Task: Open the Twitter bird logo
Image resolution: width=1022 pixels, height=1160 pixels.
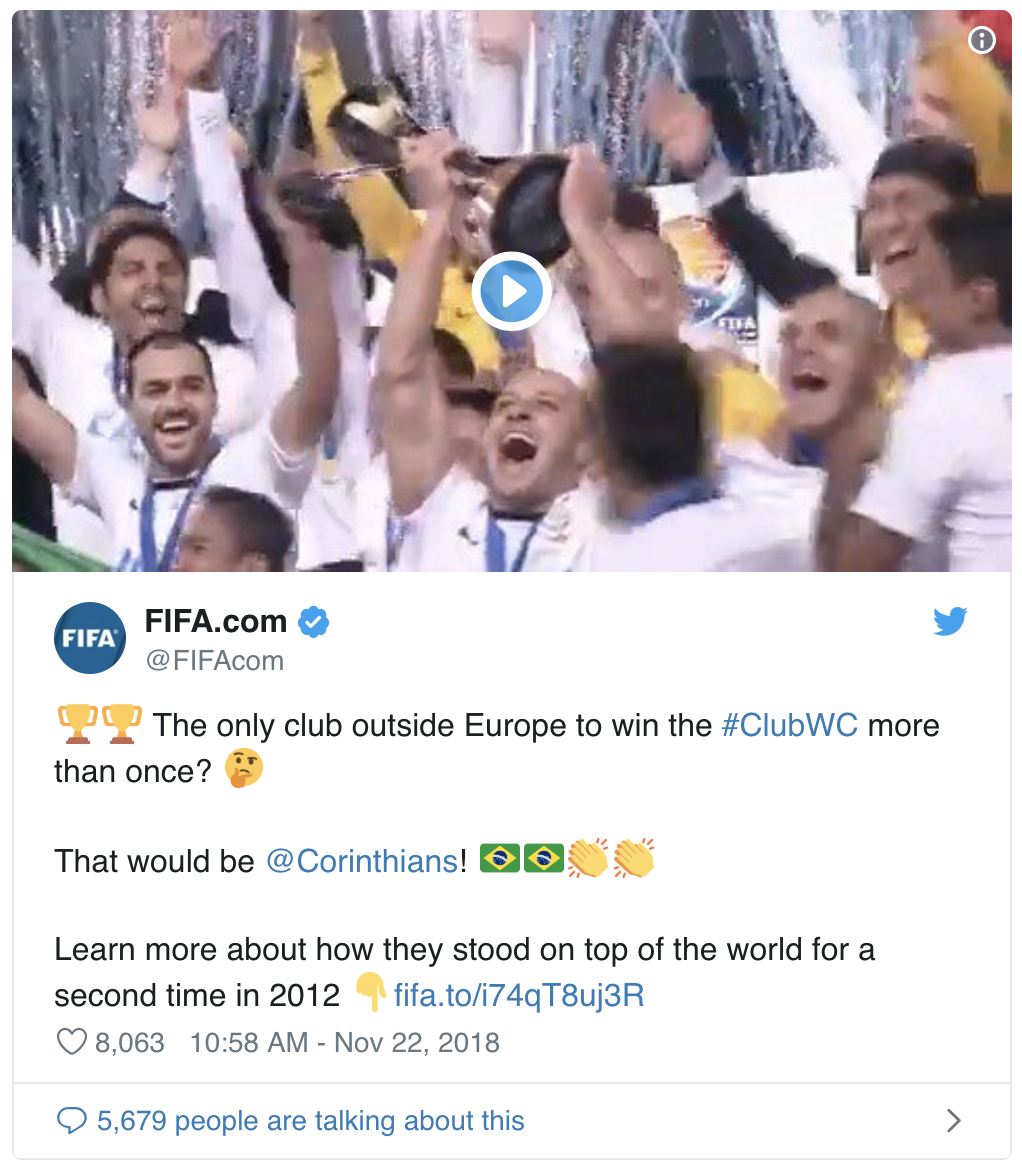Action: 950,621
